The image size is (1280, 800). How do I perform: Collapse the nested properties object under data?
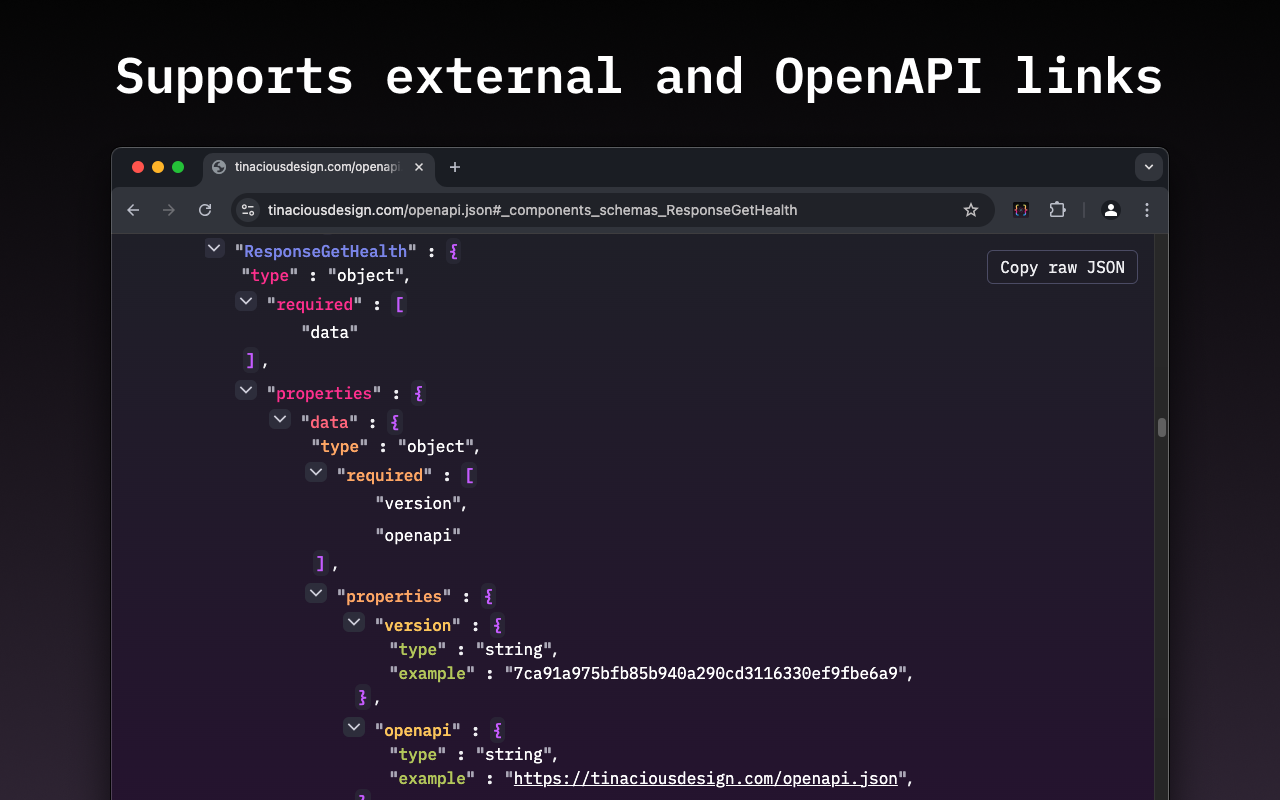pos(316,593)
